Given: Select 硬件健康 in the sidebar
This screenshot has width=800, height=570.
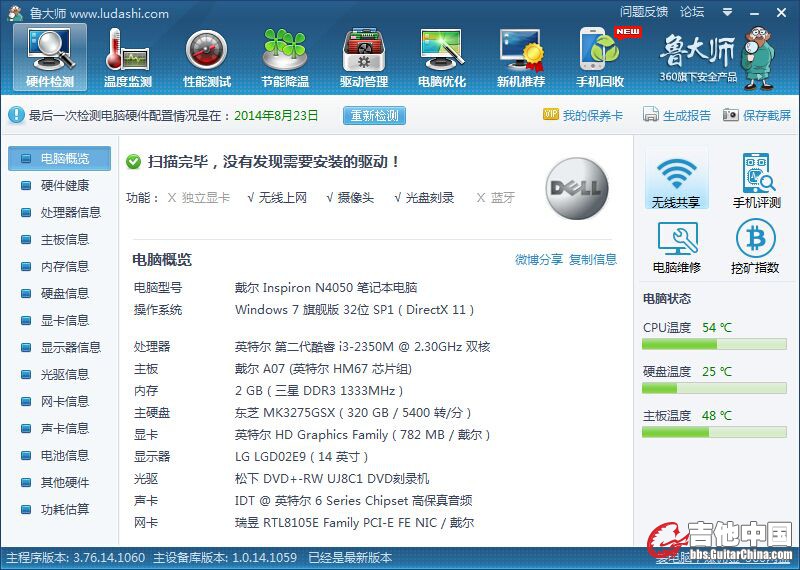Looking at the screenshot, I should [x=60, y=185].
